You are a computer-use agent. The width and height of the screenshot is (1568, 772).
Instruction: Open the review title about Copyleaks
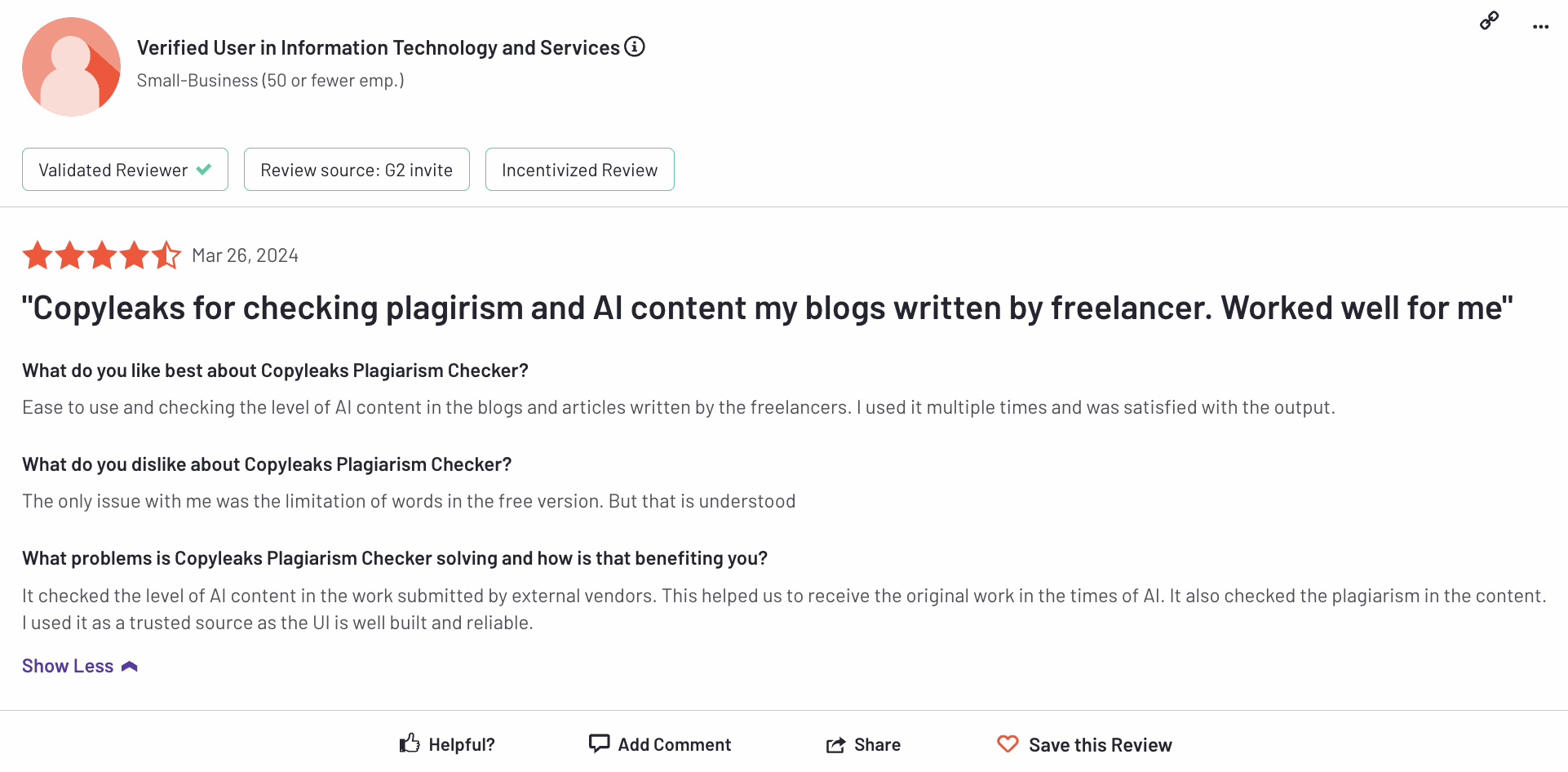(767, 308)
